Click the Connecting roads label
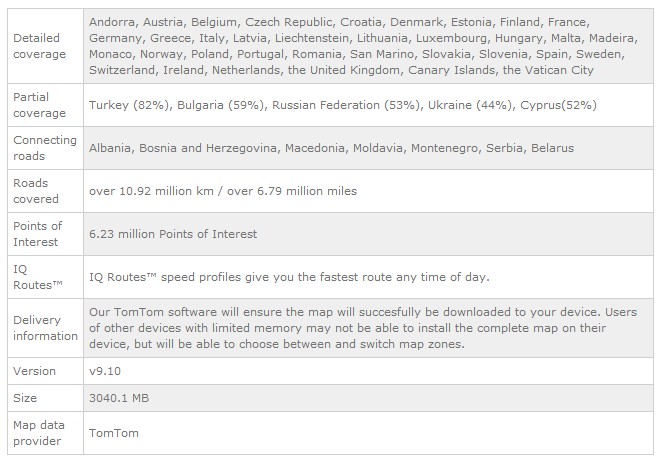 (45, 148)
